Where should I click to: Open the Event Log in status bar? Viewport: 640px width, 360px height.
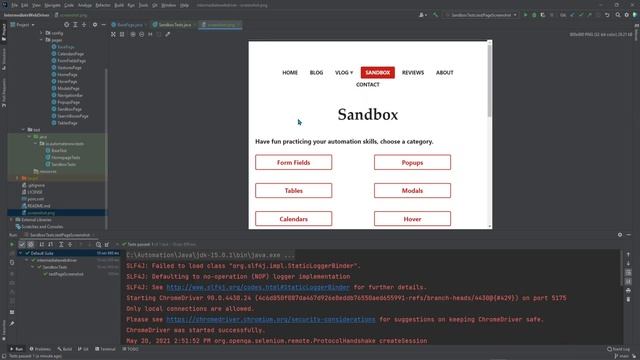tap(618, 349)
